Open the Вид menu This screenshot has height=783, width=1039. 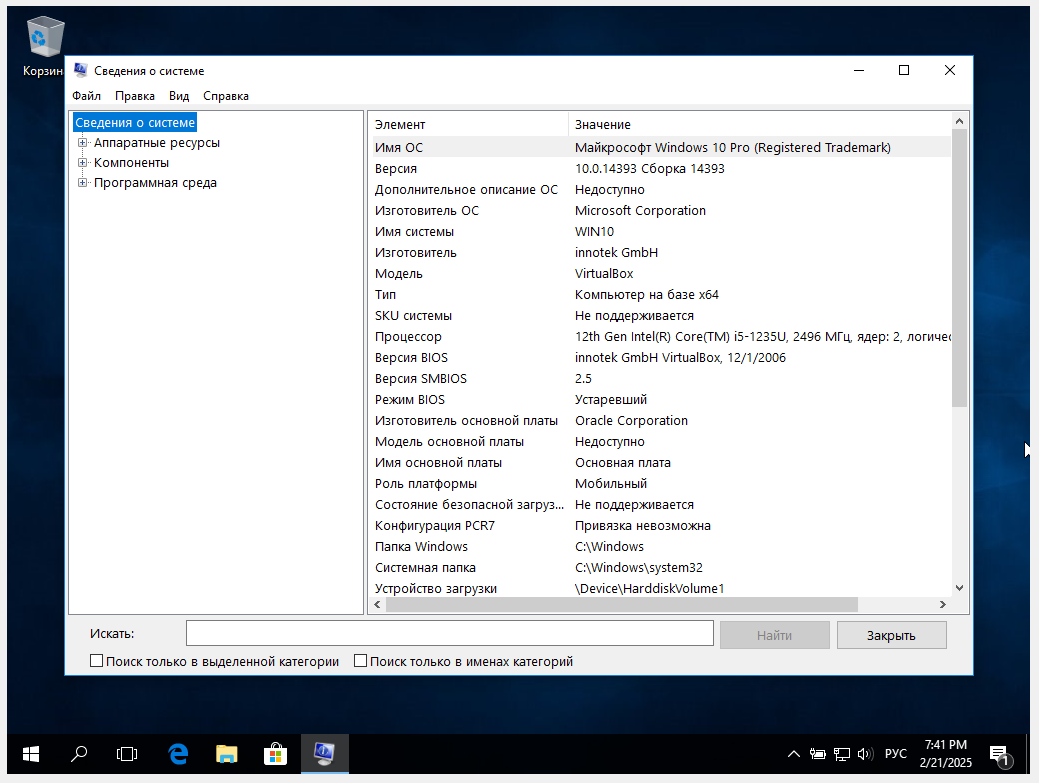click(179, 96)
